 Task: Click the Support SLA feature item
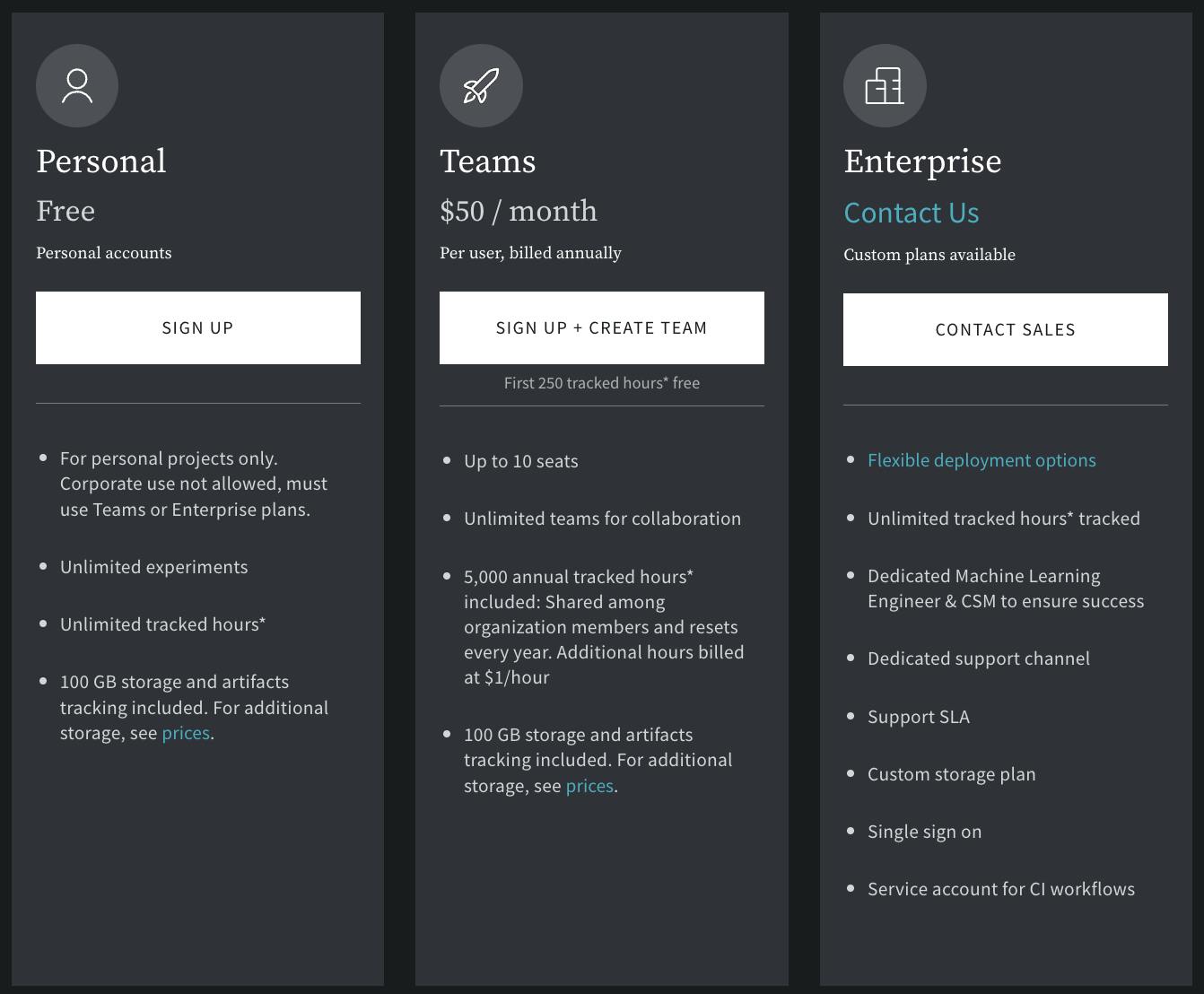918,717
